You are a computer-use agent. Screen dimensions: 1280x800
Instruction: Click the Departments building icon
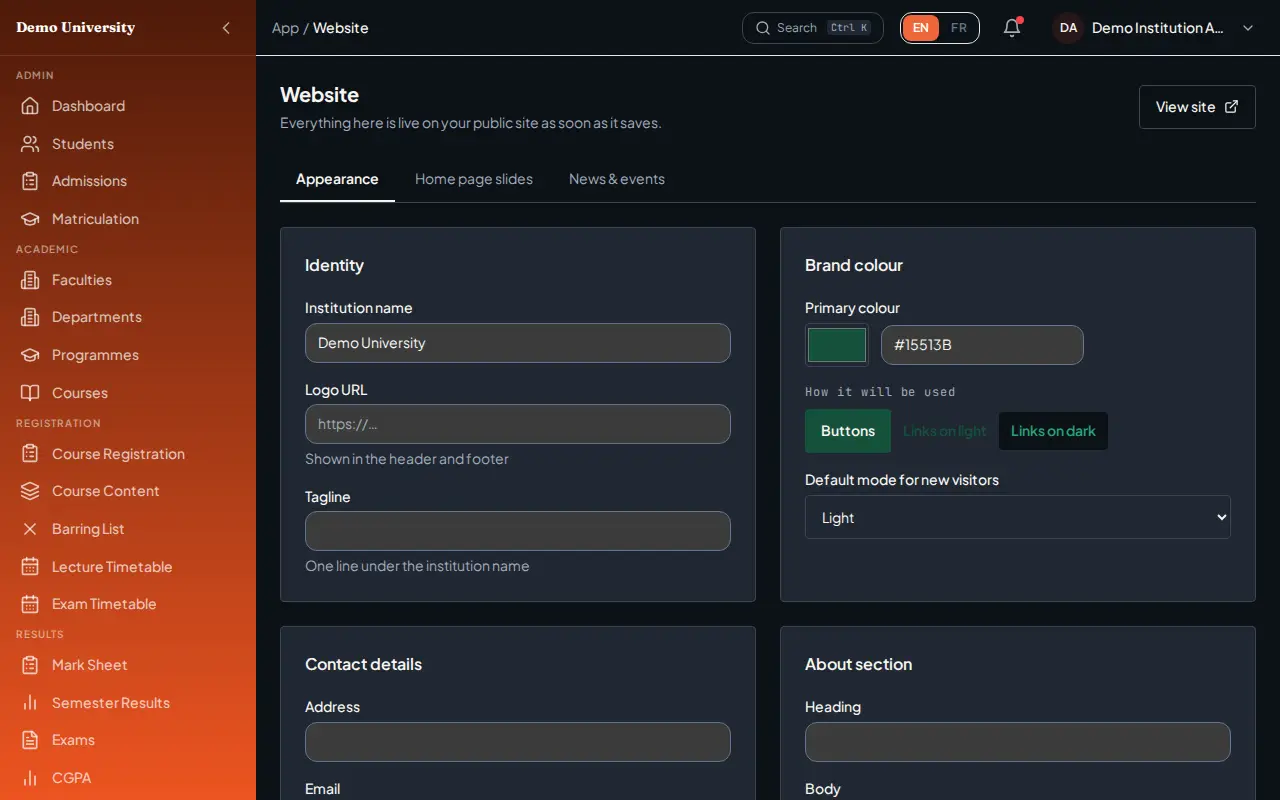(x=30, y=317)
